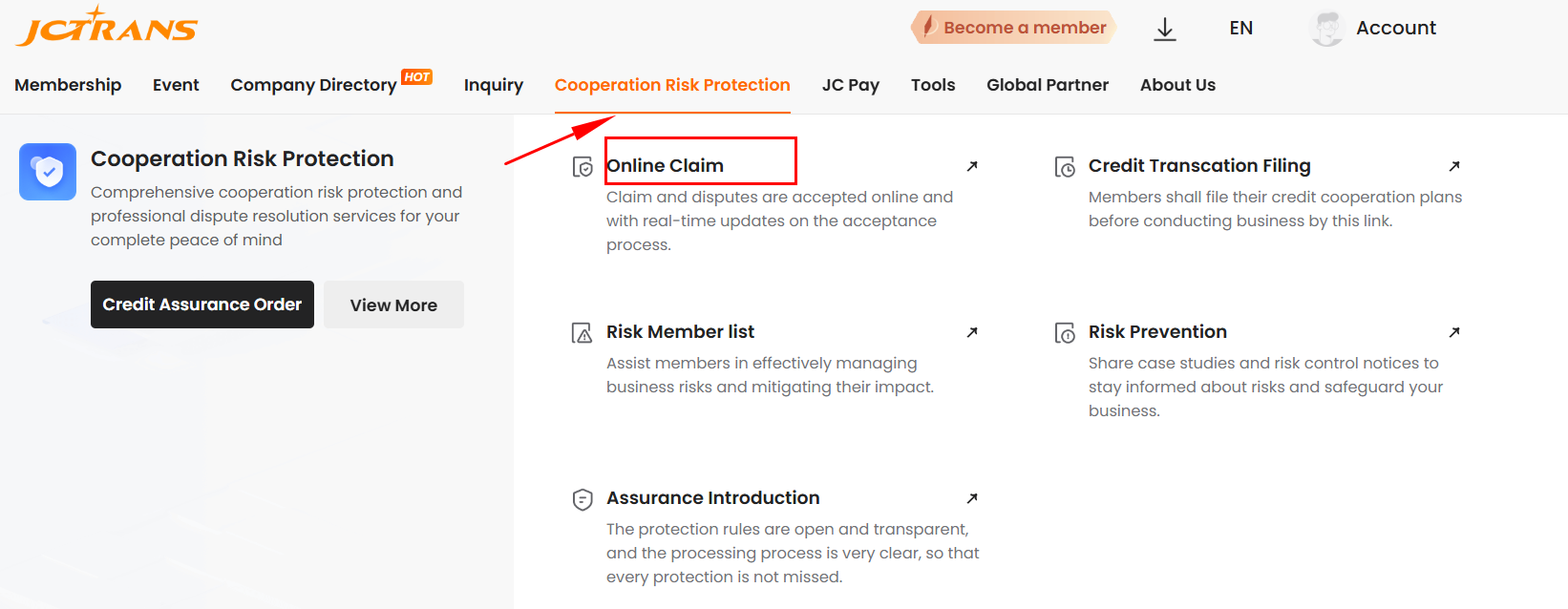Open the Online Claim link
The height and width of the screenshot is (609, 1568).
666,166
